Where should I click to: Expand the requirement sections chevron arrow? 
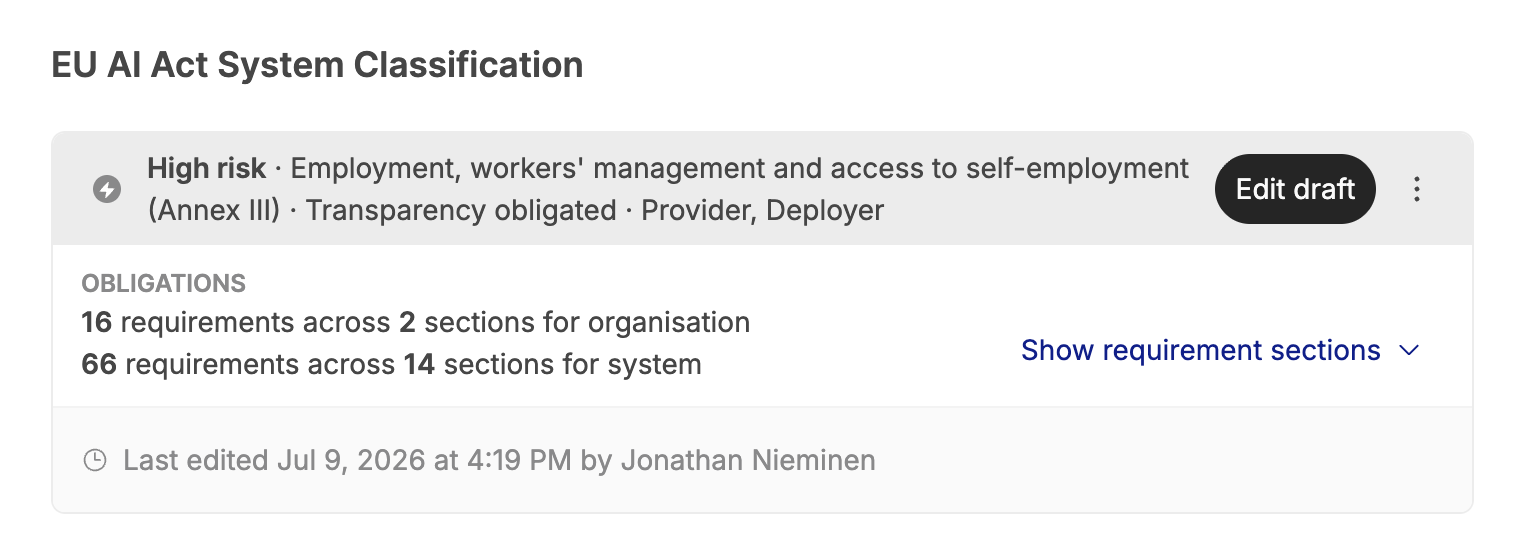1409,351
